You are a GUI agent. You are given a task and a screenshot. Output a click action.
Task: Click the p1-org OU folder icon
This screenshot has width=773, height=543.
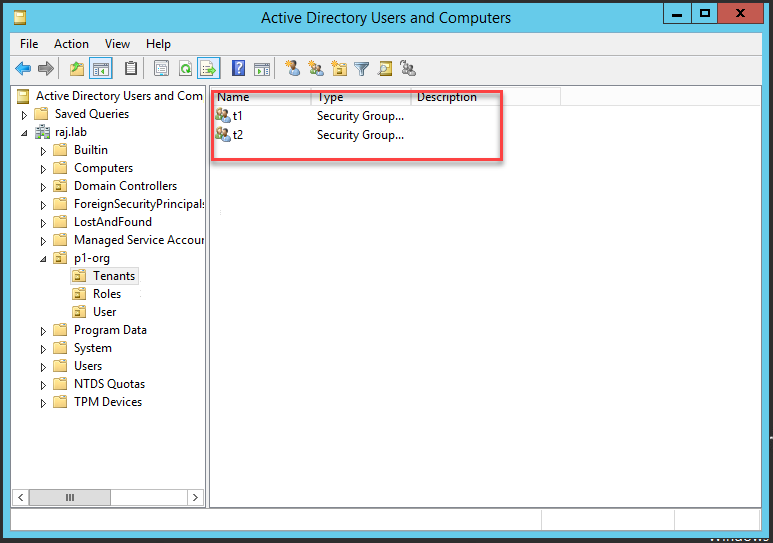pyautogui.click(x=60, y=258)
